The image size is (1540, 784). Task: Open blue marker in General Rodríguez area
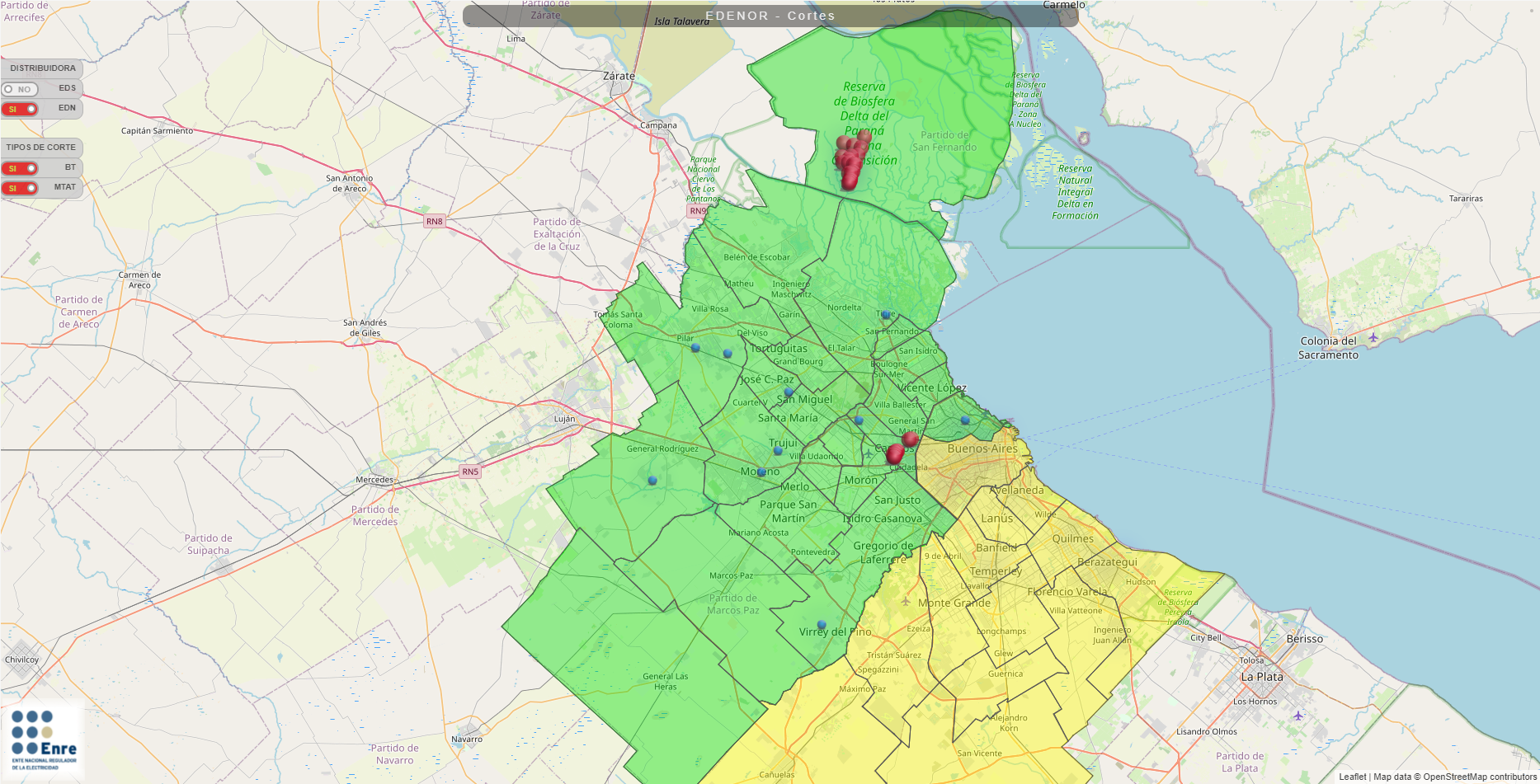click(x=652, y=480)
